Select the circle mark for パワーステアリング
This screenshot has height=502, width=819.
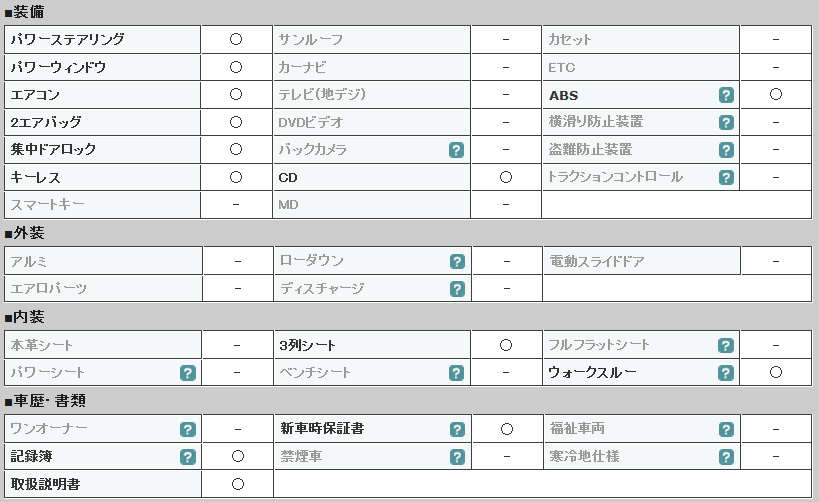click(236, 39)
